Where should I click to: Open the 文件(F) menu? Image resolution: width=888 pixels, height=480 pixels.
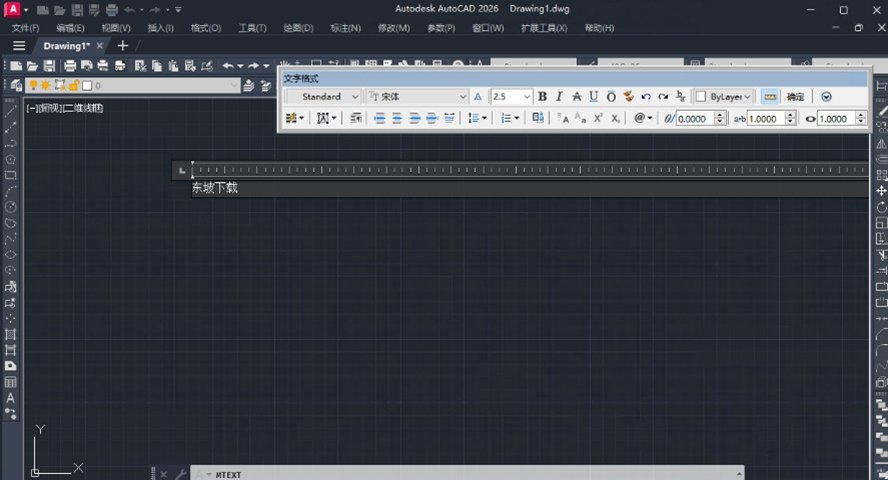pyautogui.click(x=25, y=28)
